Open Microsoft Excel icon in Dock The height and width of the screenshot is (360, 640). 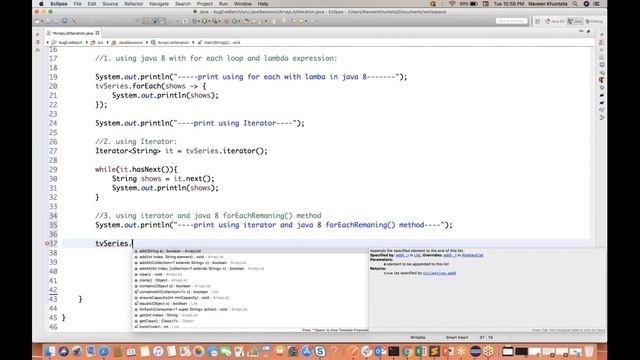[x=421, y=351]
